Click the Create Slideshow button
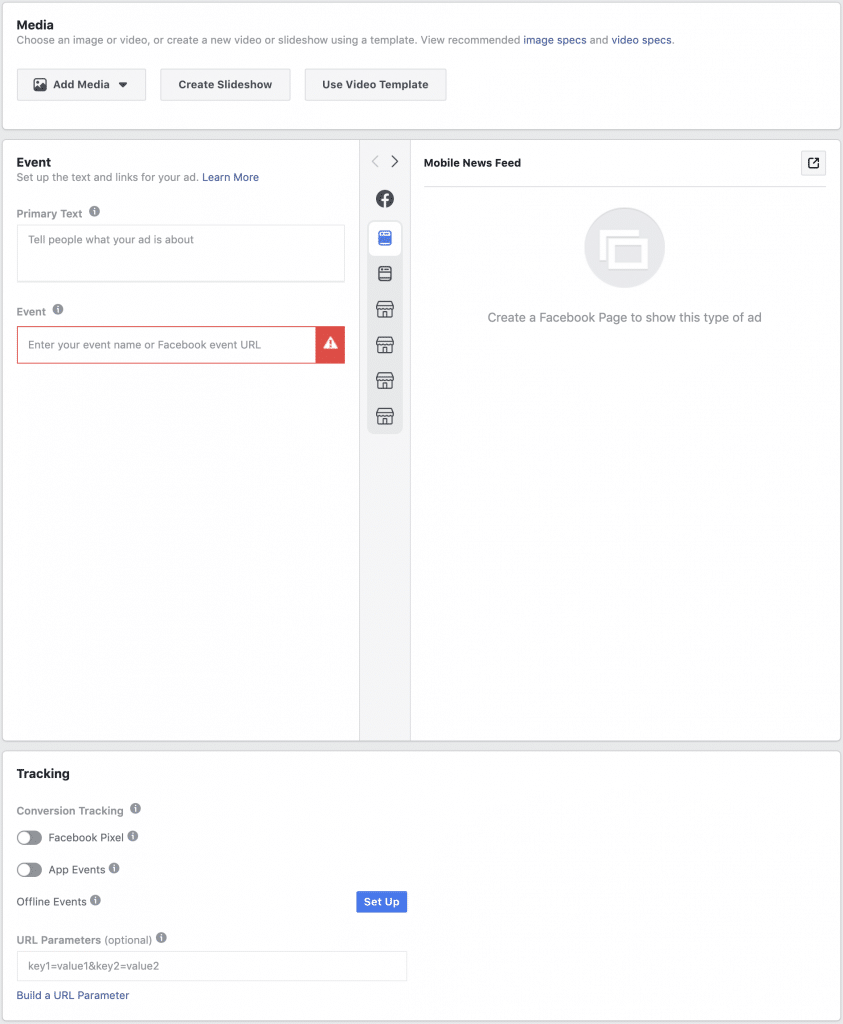Image resolution: width=843 pixels, height=1024 pixels. point(225,85)
